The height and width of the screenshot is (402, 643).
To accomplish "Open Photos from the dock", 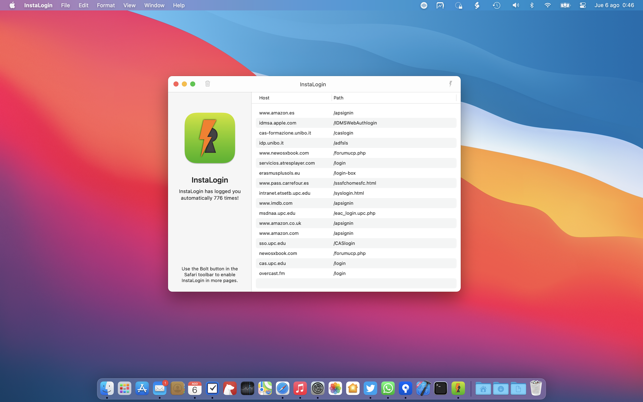I will pos(335,388).
